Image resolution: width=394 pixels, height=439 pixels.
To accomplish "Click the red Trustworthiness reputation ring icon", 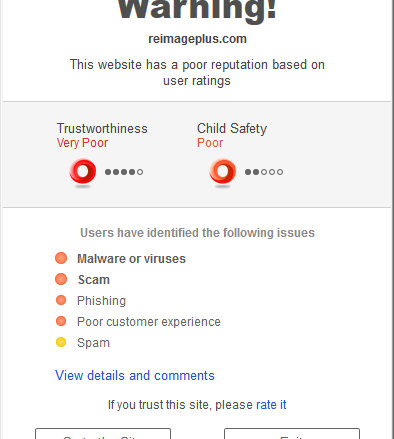I will pyautogui.click(x=83, y=172).
